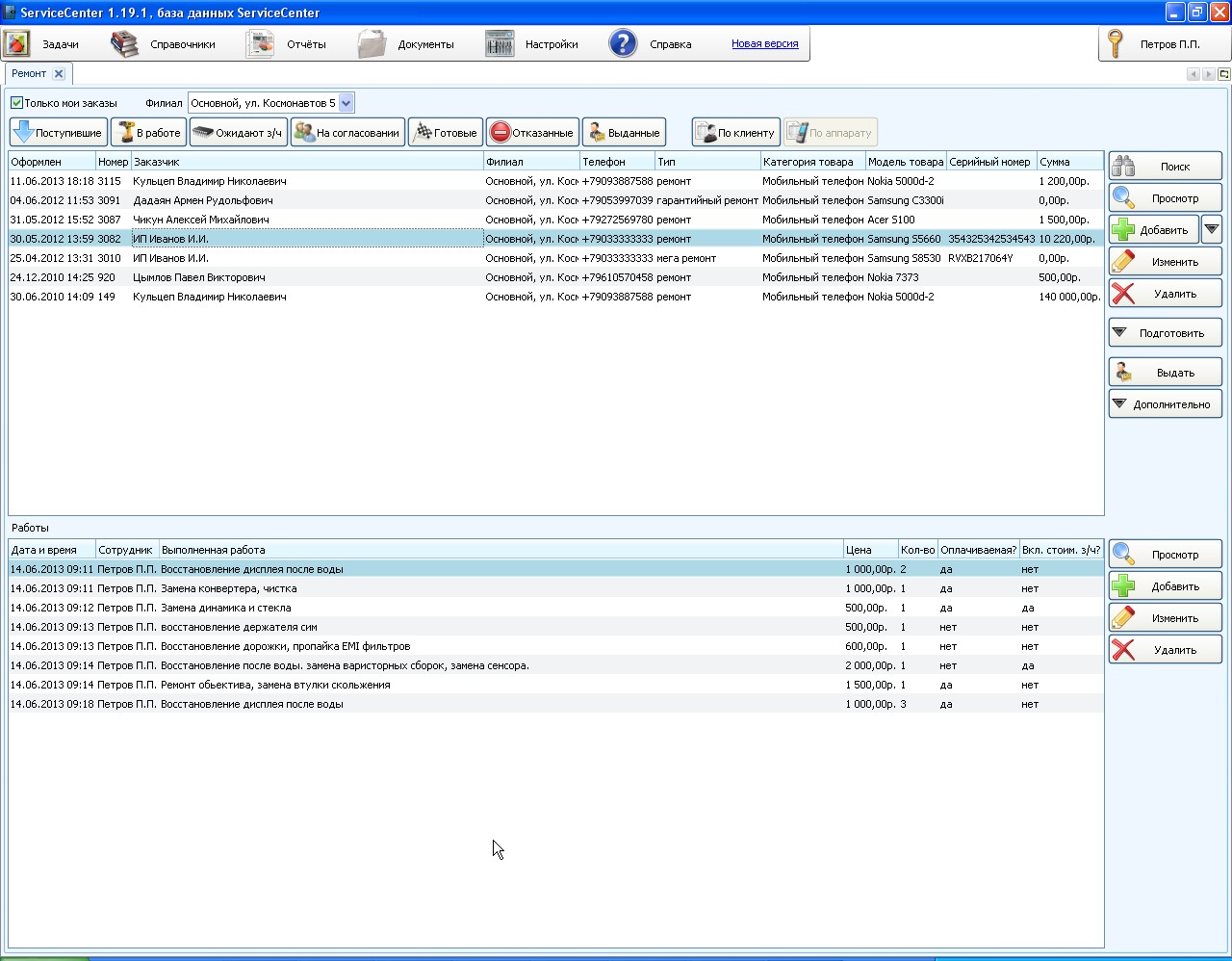Show Отказанные orders
The image size is (1232, 961).
click(532, 133)
